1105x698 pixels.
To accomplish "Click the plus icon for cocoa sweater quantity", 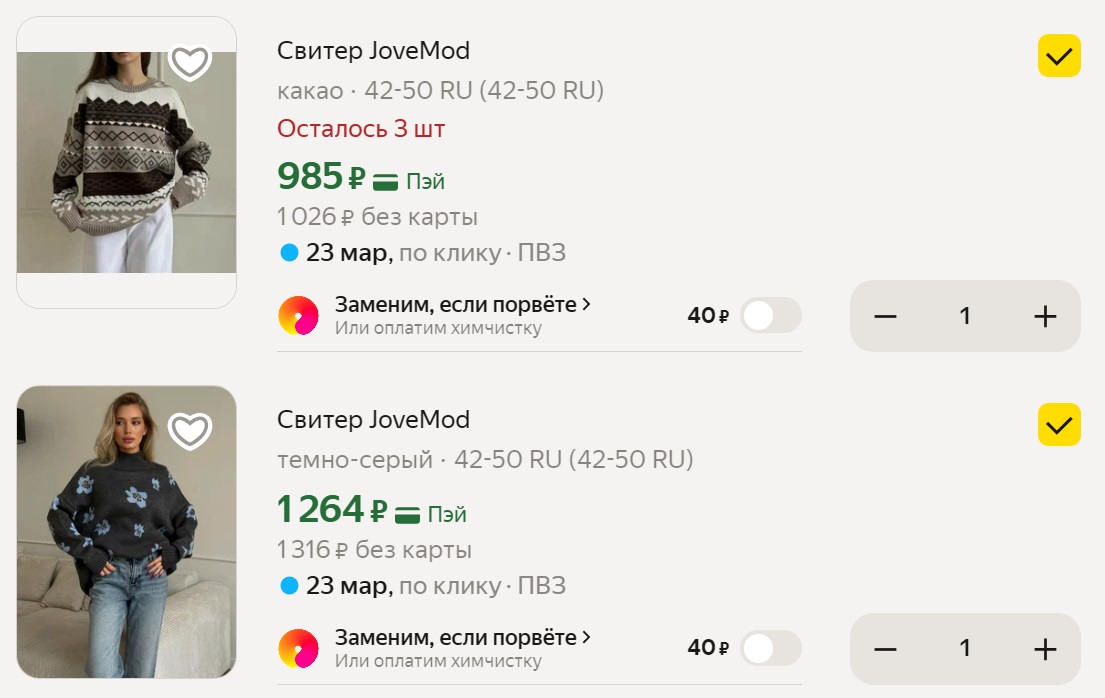I will pos(1044,317).
